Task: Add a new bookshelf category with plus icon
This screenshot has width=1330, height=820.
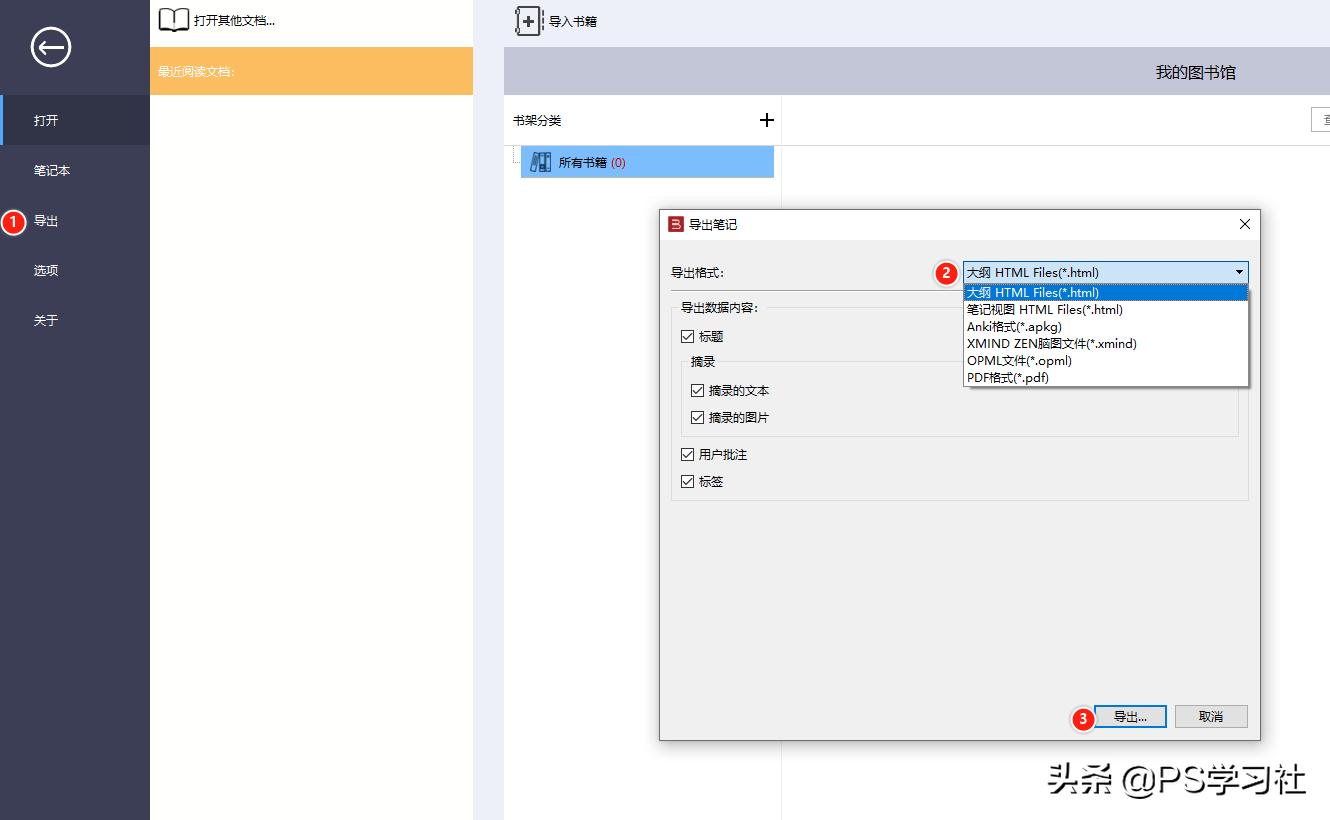Action: 767,120
